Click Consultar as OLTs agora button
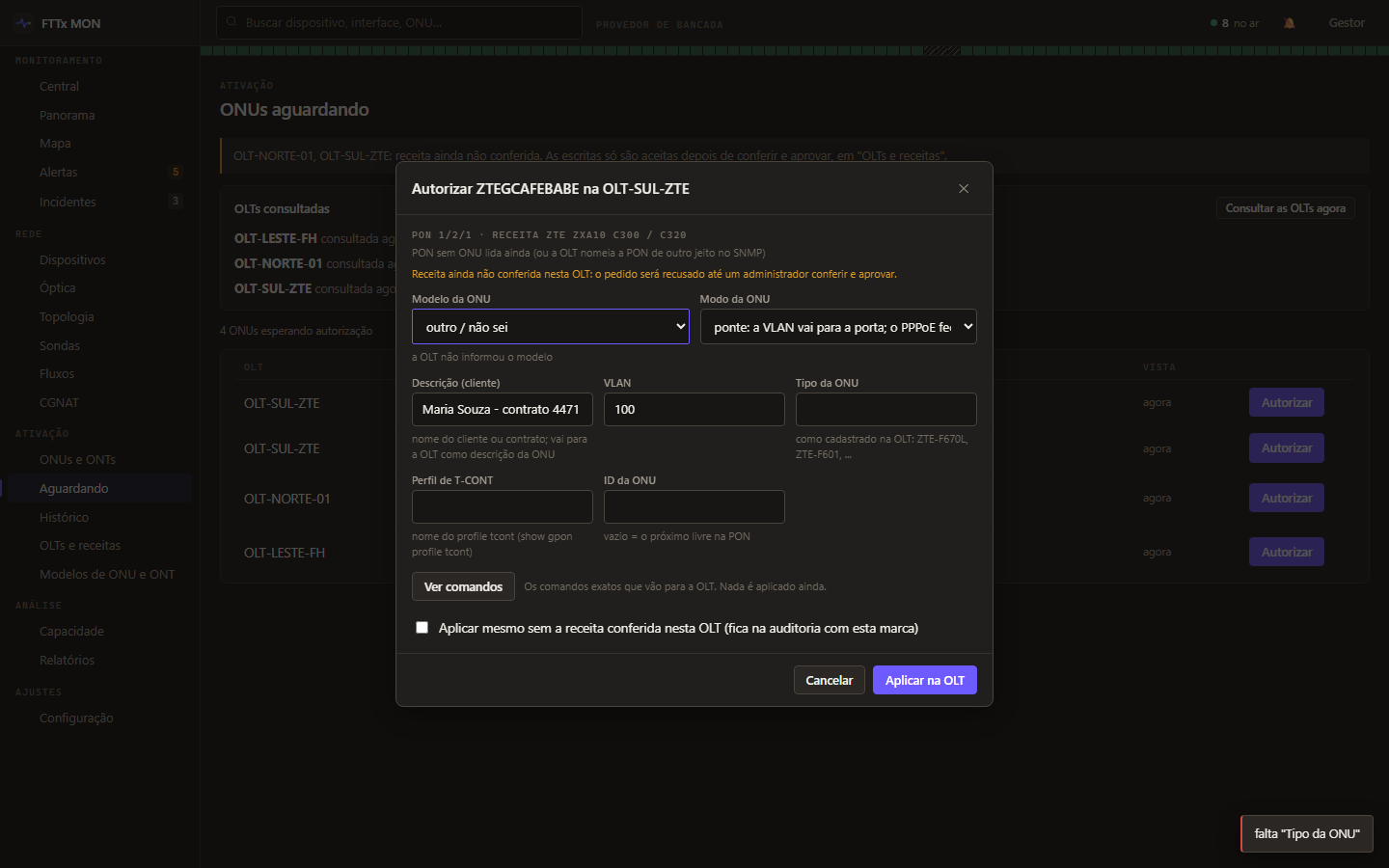Image resolution: width=1389 pixels, height=868 pixels. pos(1286,208)
